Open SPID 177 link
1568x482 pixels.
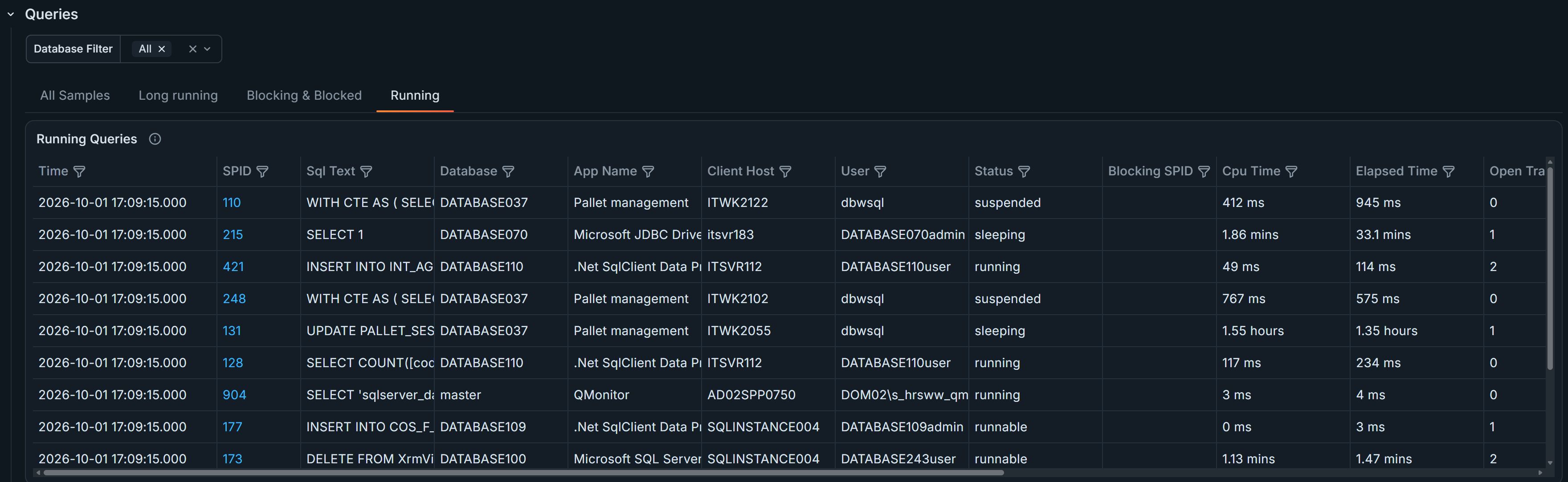point(232,427)
